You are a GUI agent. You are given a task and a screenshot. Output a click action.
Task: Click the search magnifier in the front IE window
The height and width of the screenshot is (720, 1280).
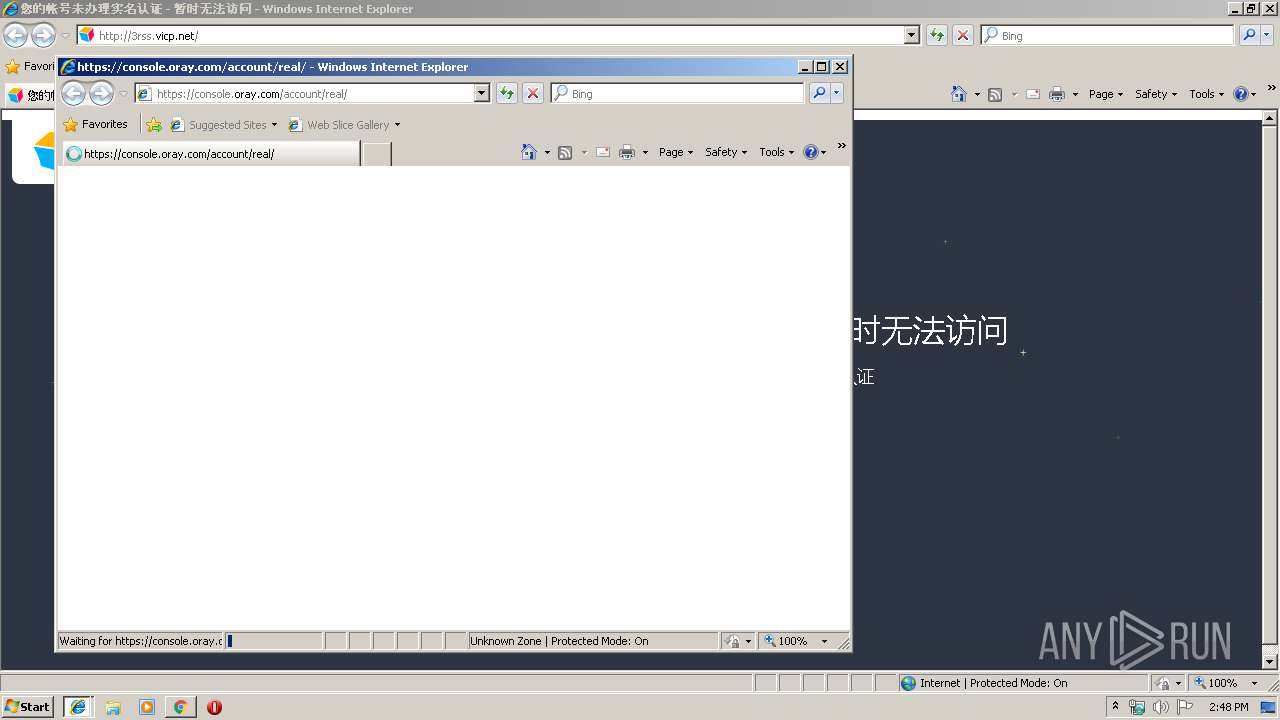819,93
